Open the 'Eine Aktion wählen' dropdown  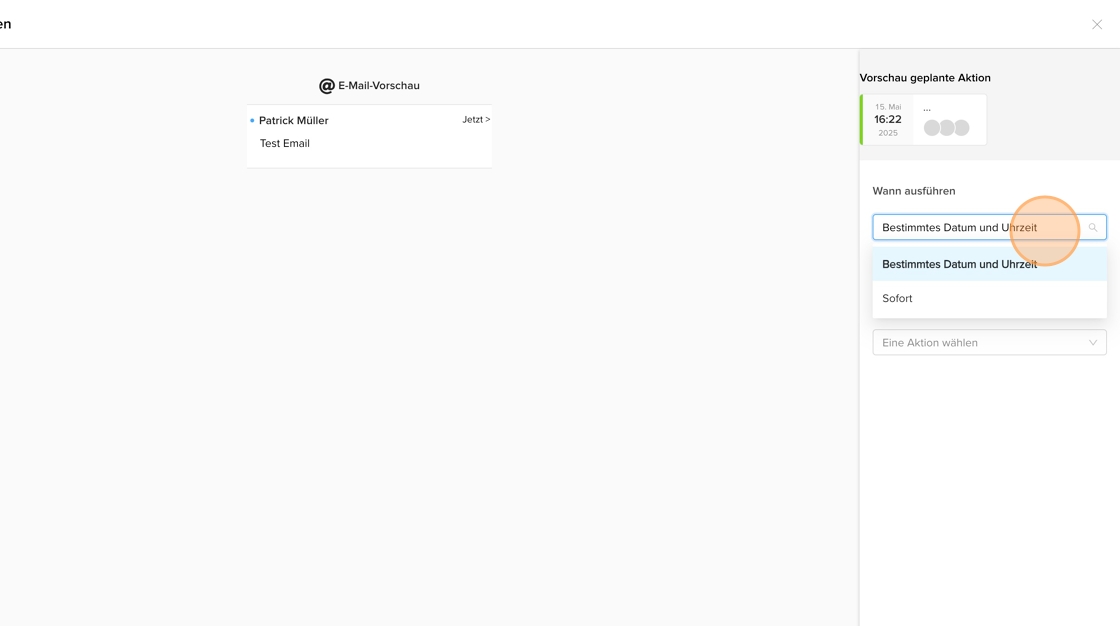tap(989, 342)
